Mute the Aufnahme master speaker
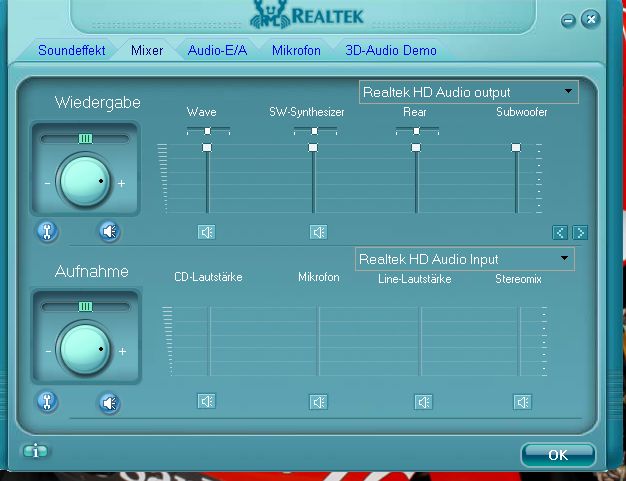 click(109, 403)
